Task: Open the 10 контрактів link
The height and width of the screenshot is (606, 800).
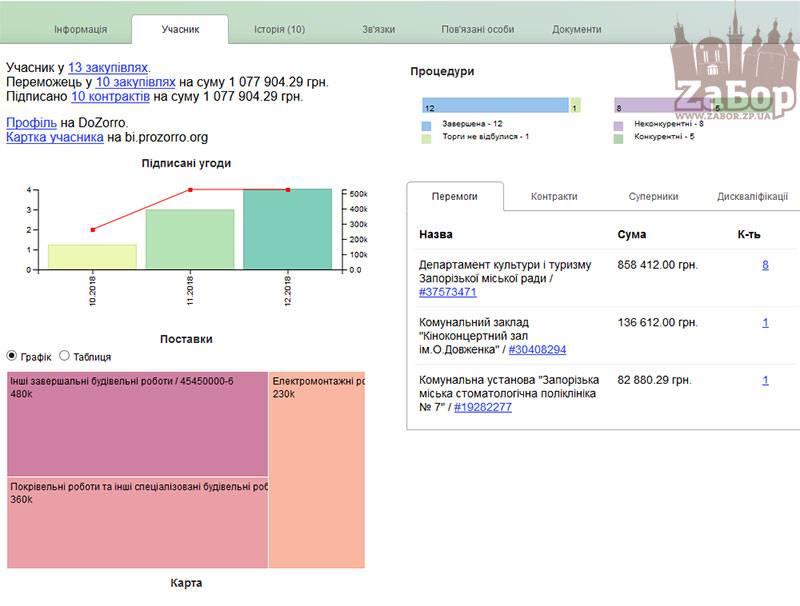Action: pyautogui.click(x=110, y=97)
